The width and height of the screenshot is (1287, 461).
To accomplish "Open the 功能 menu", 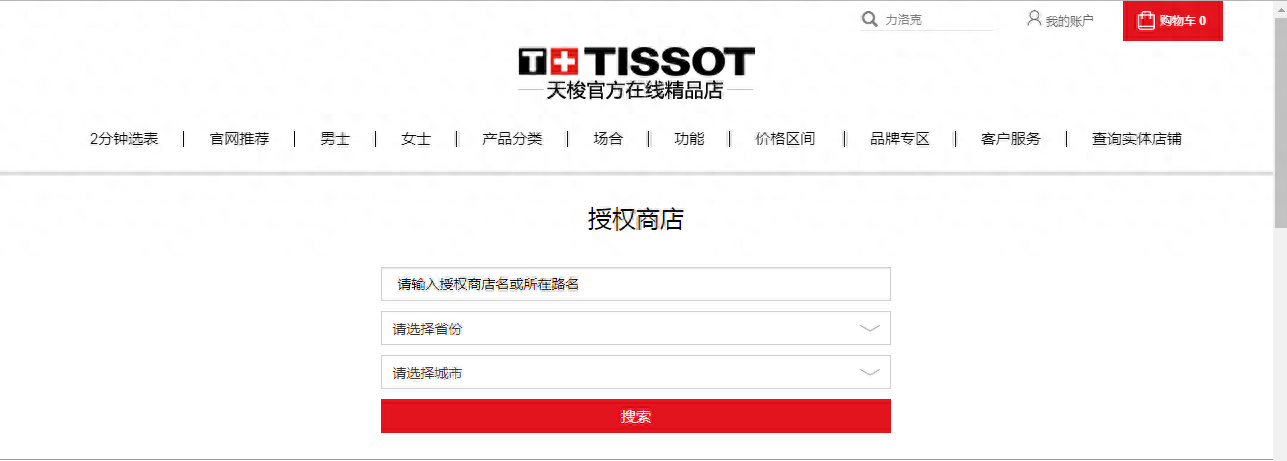I will coord(689,139).
